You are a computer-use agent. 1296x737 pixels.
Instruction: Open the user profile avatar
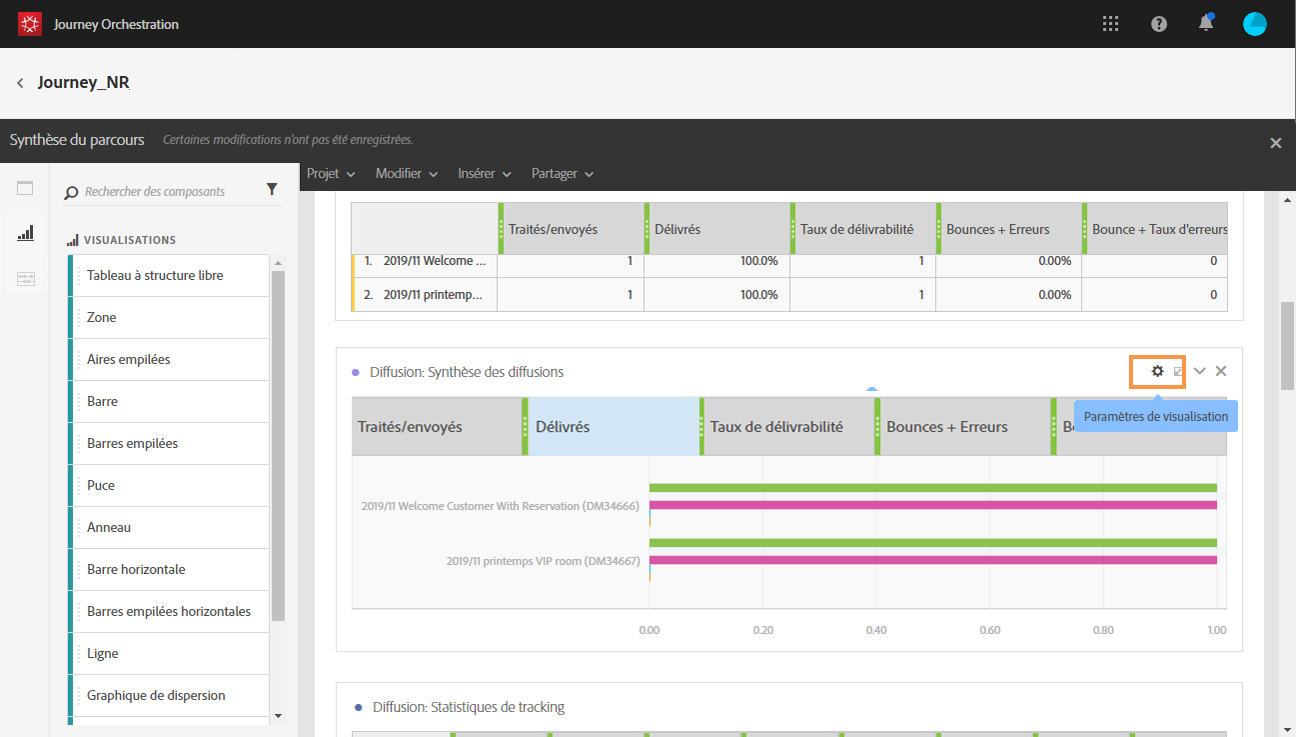point(1255,24)
